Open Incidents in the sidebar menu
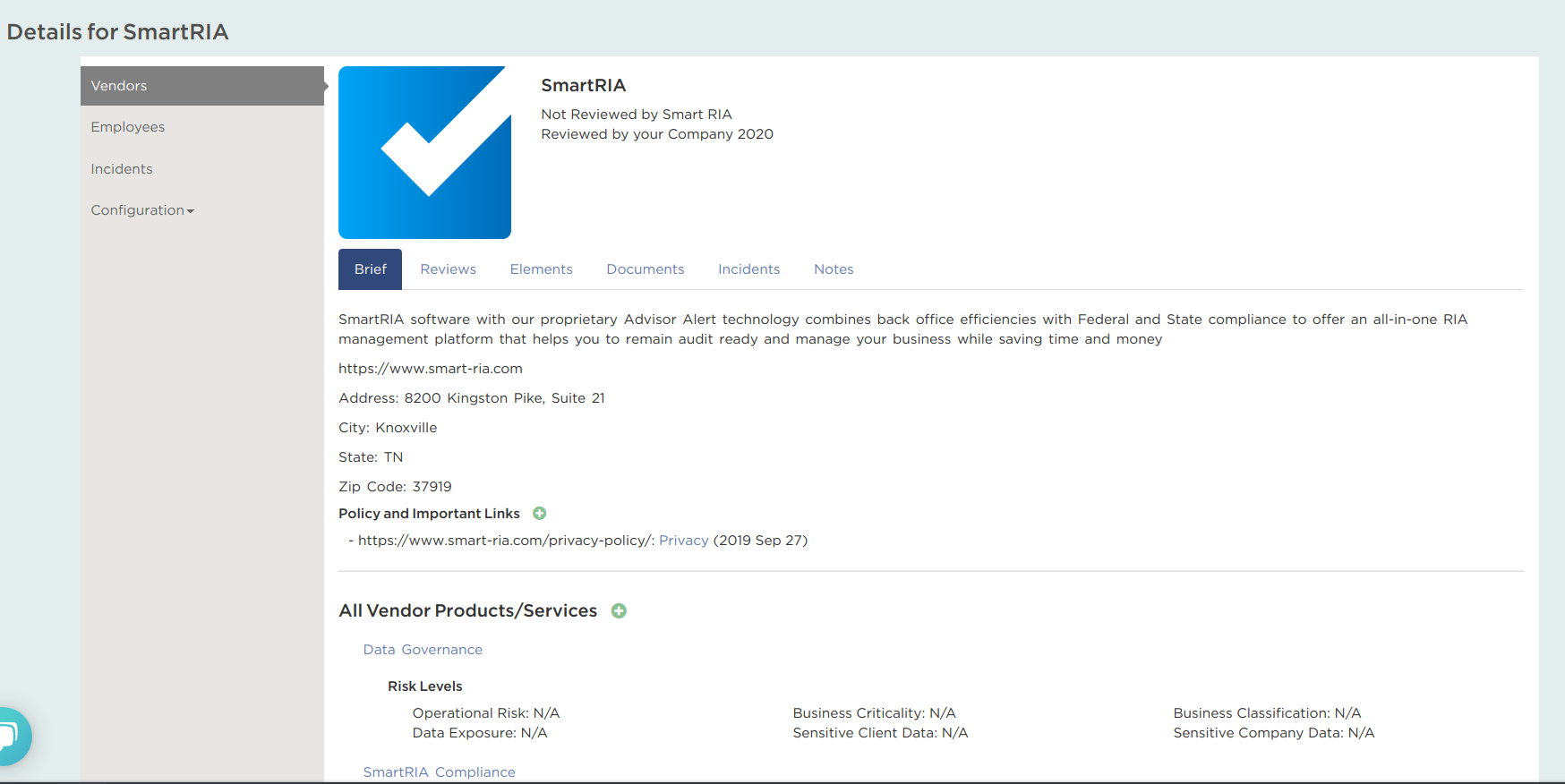This screenshot has height=784, width=1565. point(122,169)
